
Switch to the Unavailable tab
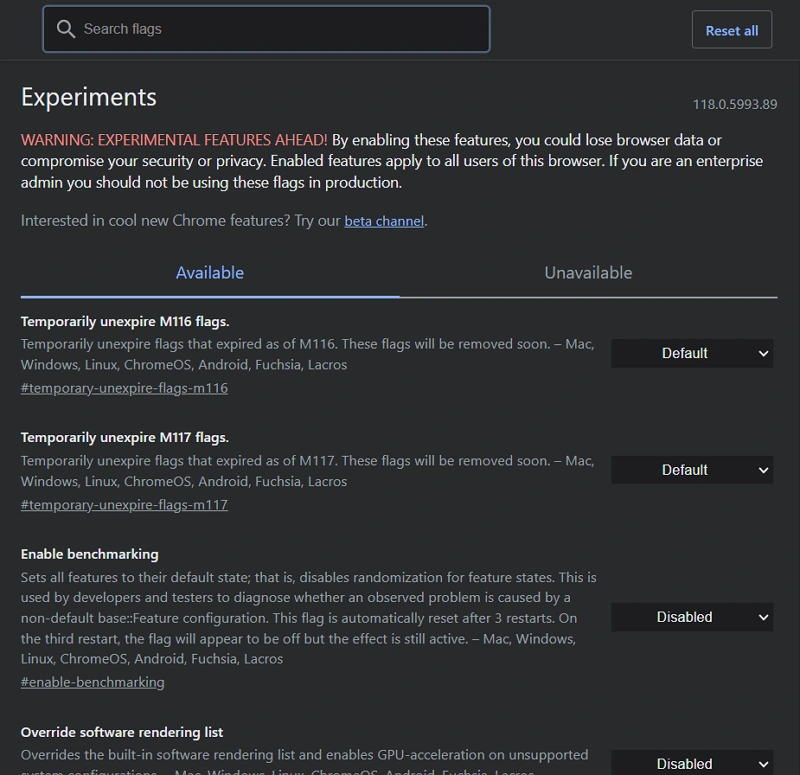click(x=588, y=273)
